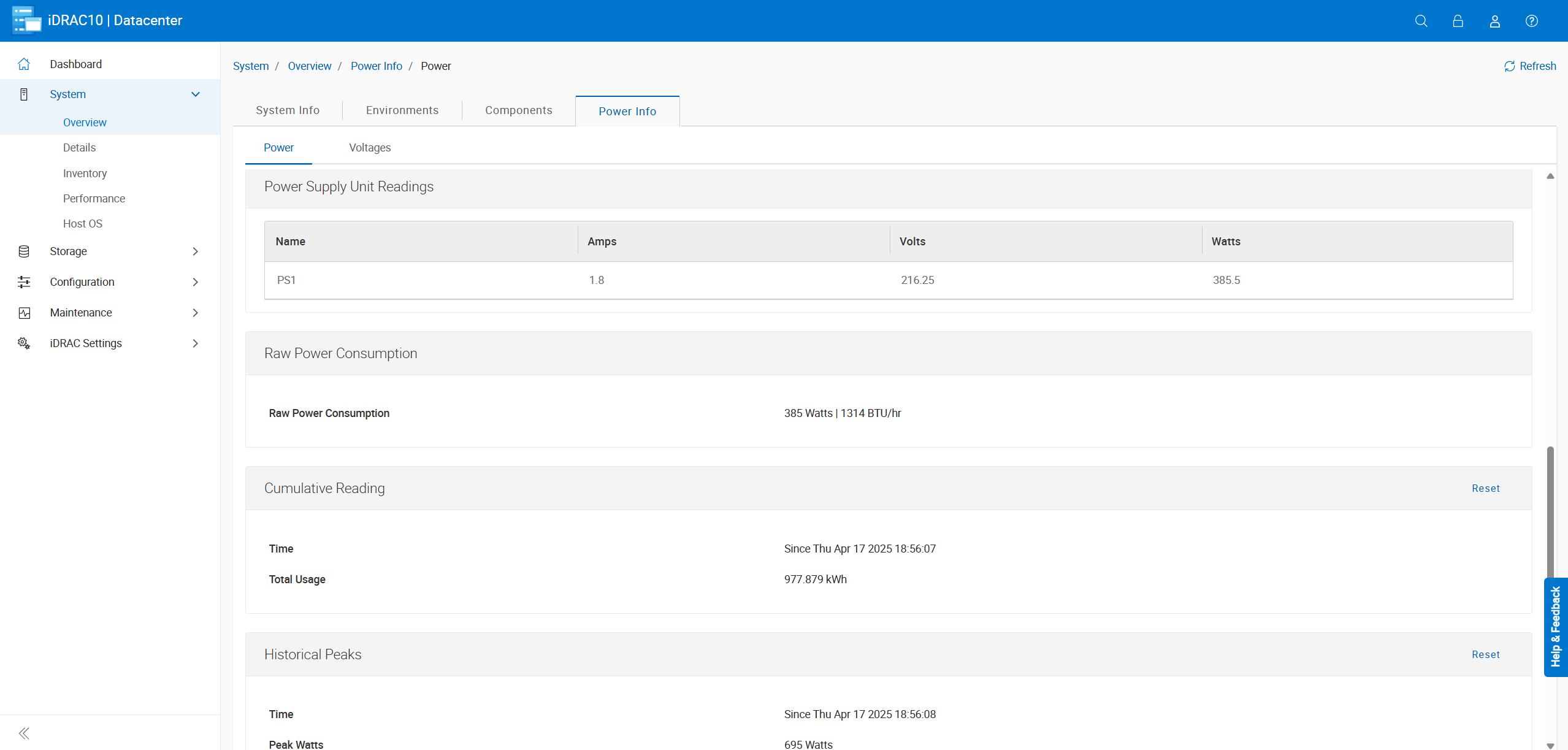
Task: Open the Components tab
Action: (518, 110)
